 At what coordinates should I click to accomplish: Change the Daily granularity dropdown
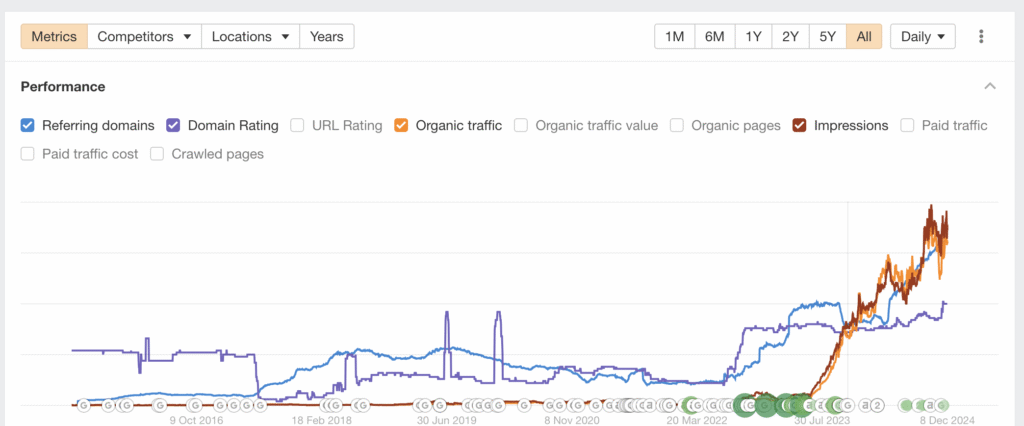coord(922,37)
